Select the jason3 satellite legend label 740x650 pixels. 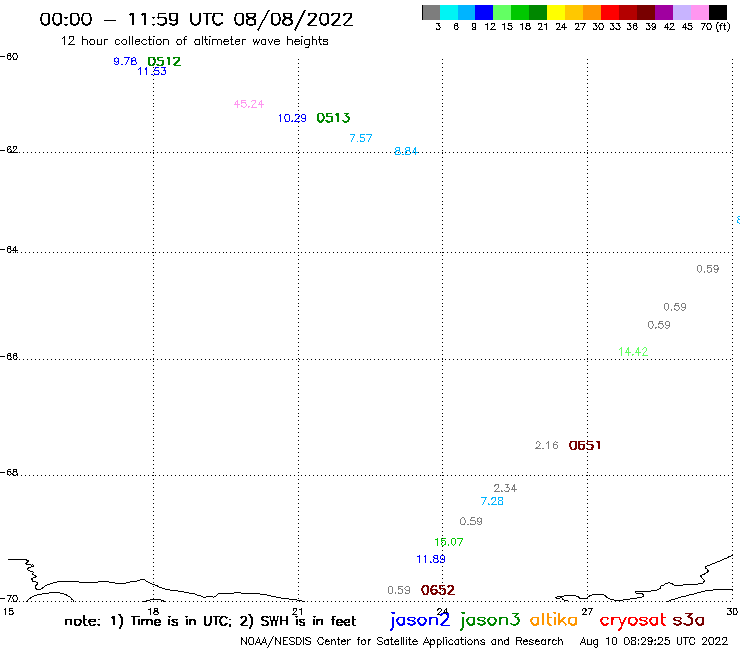(490, 620)
